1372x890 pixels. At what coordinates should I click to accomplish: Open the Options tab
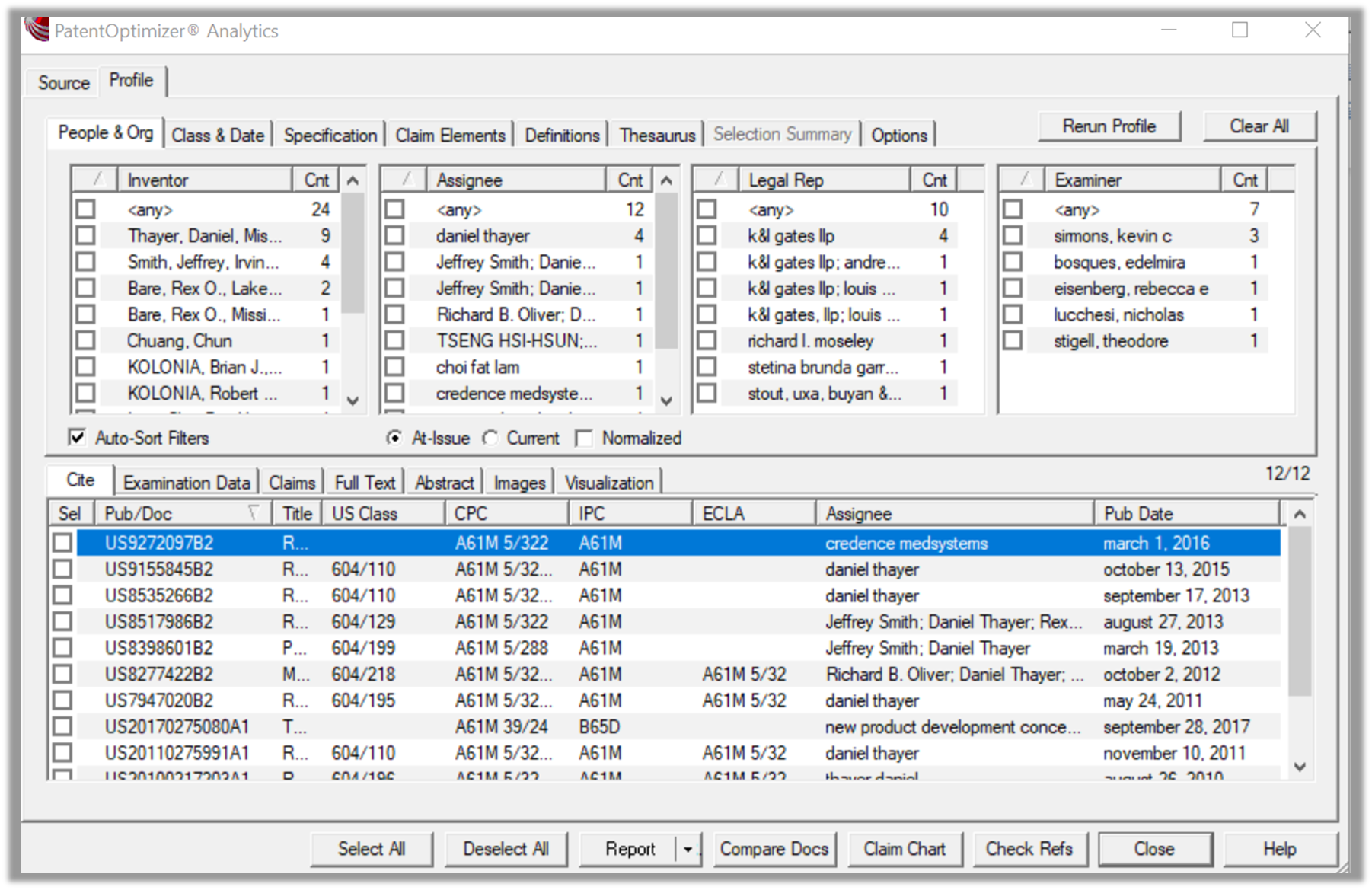click(899, 136)
